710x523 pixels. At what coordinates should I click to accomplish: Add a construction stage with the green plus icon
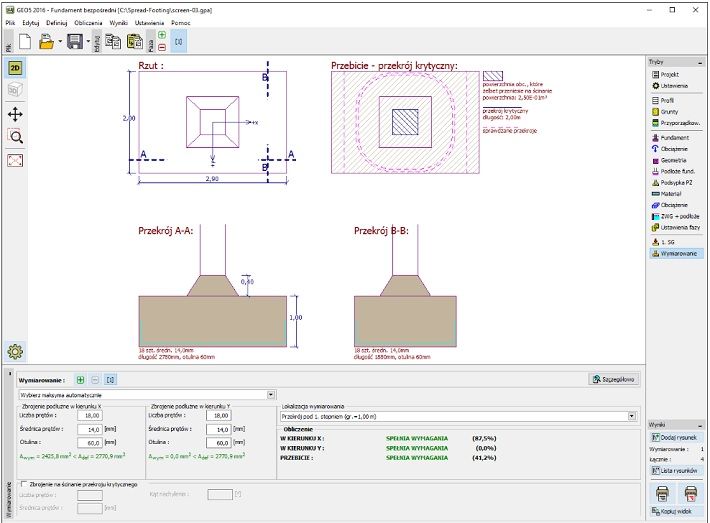(x=162, y=35)
